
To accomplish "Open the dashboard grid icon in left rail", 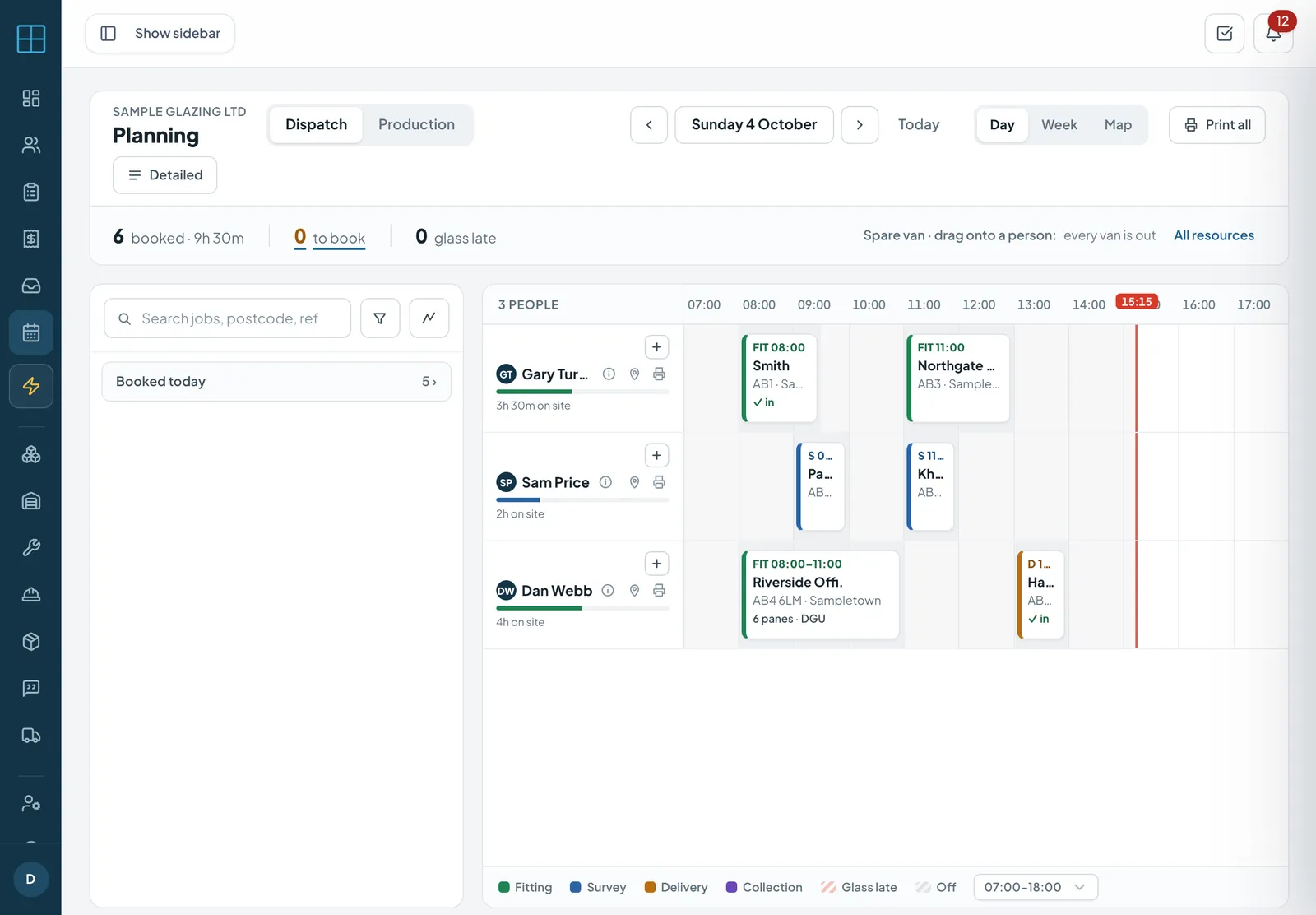I will [31, 98].
